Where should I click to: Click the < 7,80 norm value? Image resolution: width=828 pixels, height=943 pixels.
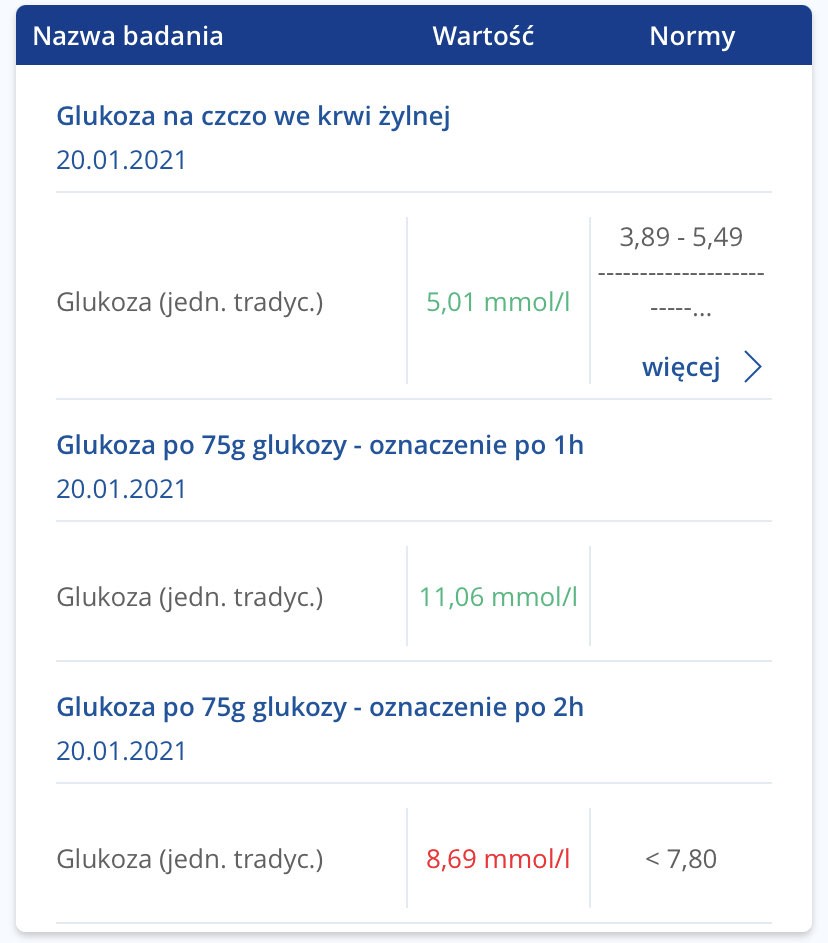(x=681, y=858)
